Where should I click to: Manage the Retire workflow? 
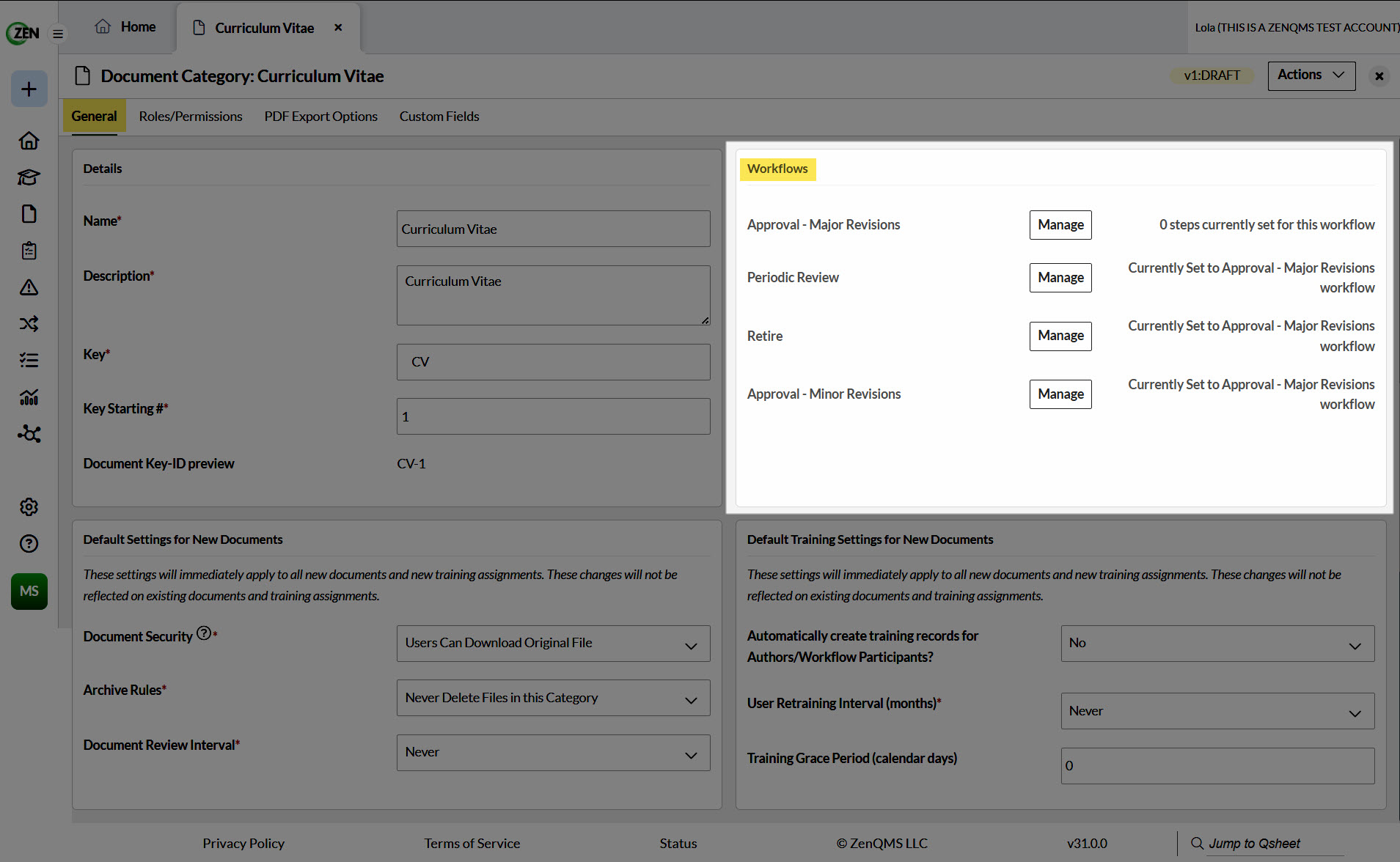[1060, 336]
